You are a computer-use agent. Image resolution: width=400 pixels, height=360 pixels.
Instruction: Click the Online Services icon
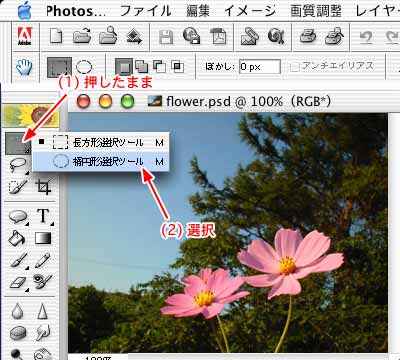pos(276,36)
